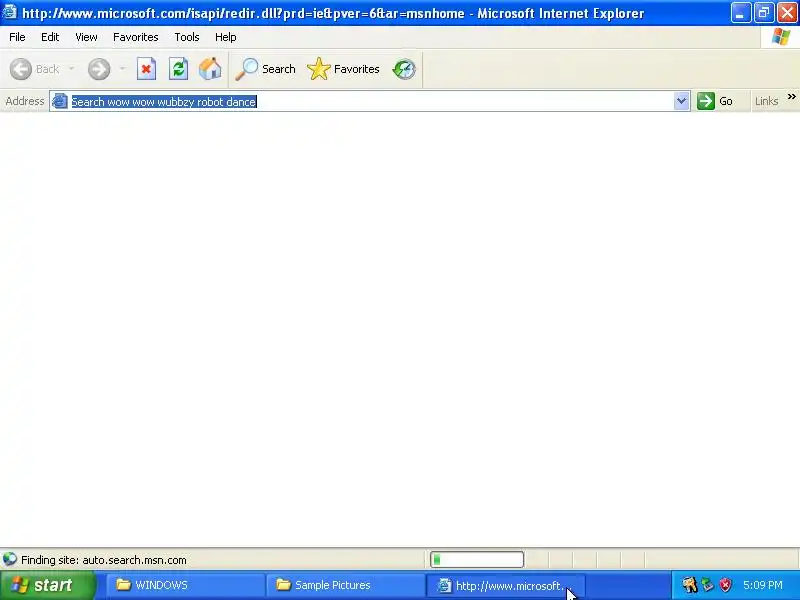Open the View menu

pos(86,37)
